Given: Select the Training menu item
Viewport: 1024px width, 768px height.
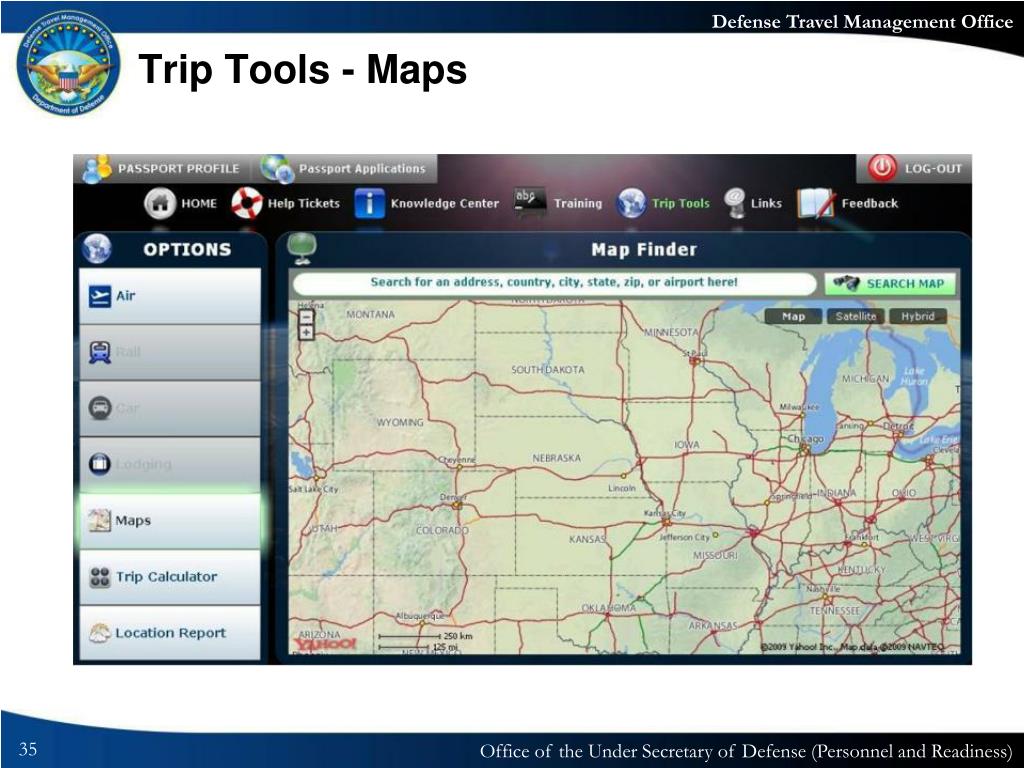Looking at the screenshot, I should click(x=578, y=203).
